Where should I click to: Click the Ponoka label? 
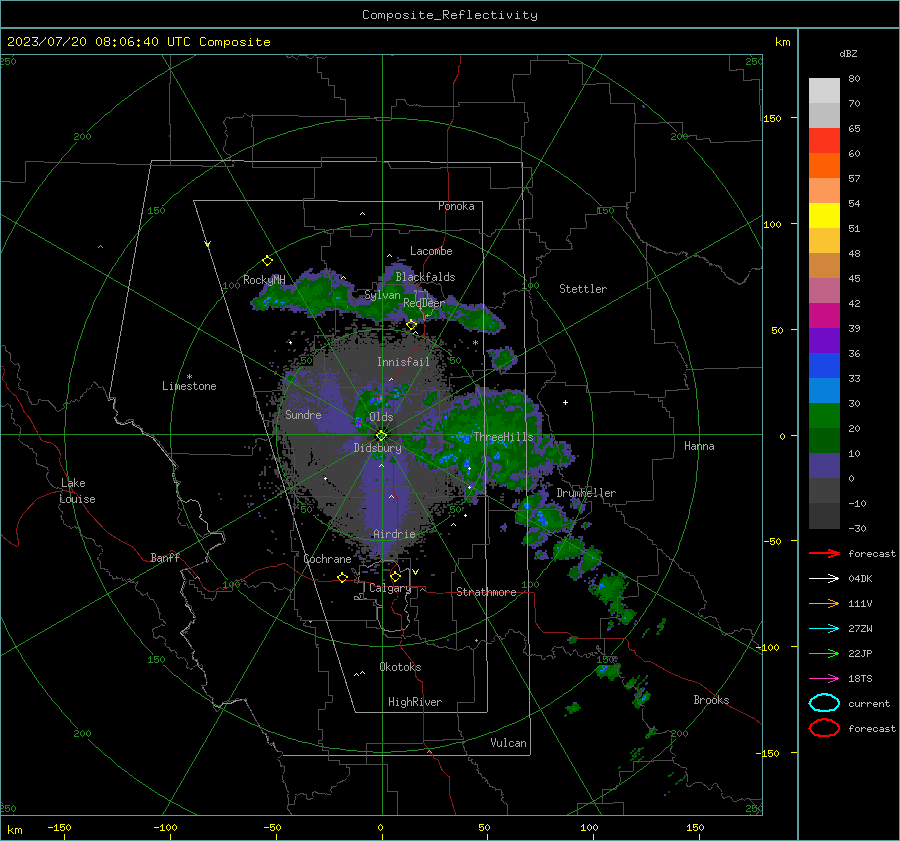[456, 206]
